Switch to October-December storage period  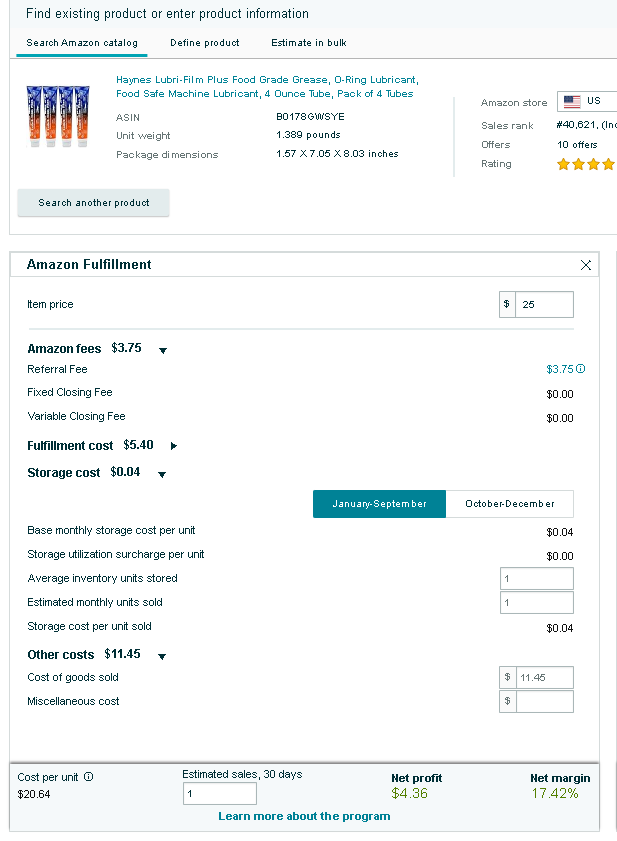click(x=510, y=504)
